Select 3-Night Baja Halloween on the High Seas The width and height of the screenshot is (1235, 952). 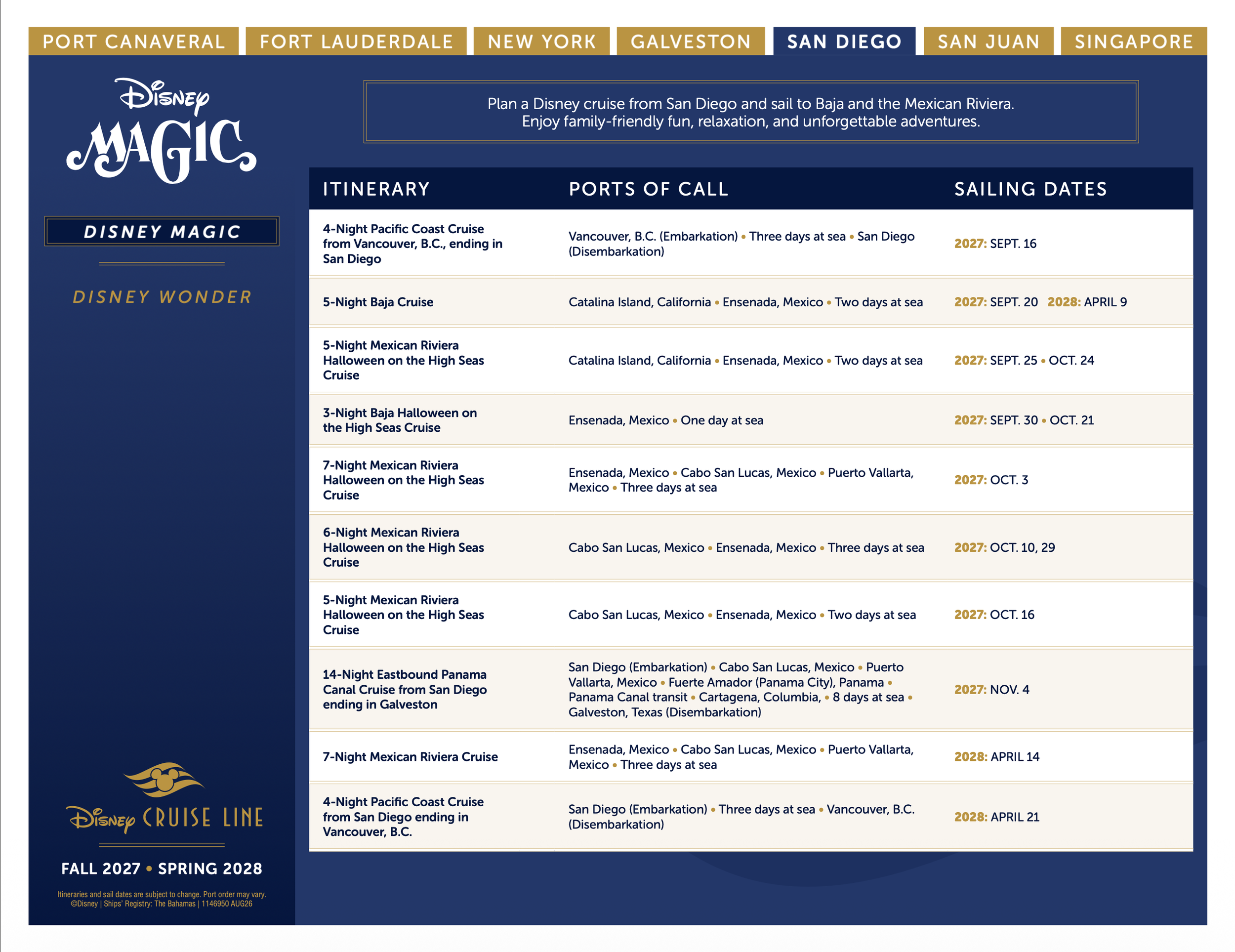(400, 420)
